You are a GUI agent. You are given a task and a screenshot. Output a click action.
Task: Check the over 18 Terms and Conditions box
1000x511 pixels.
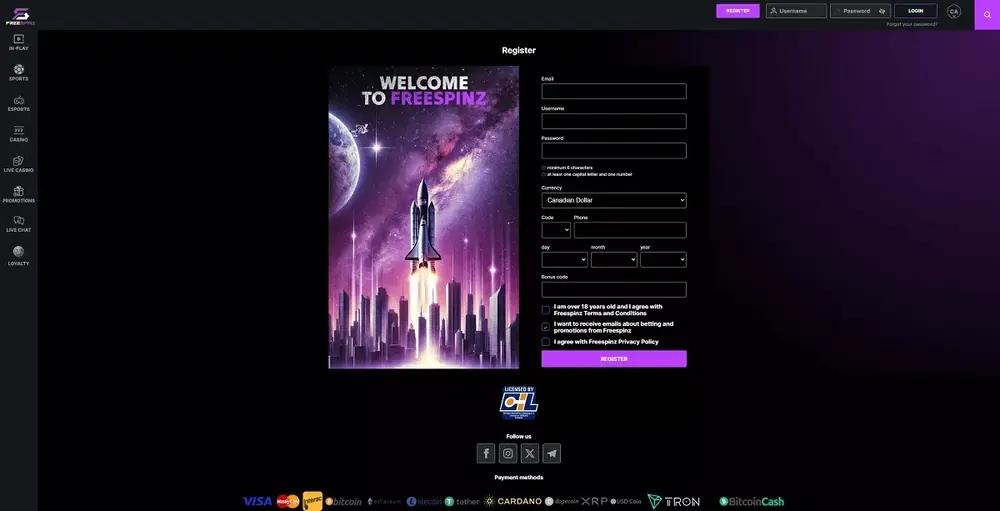pos(546,310)
